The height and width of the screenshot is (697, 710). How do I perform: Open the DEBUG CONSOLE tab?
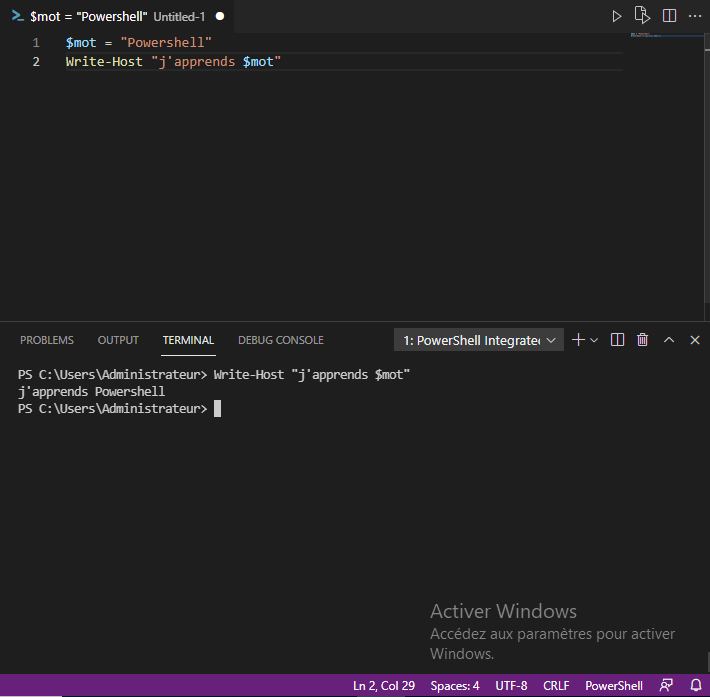280,340
